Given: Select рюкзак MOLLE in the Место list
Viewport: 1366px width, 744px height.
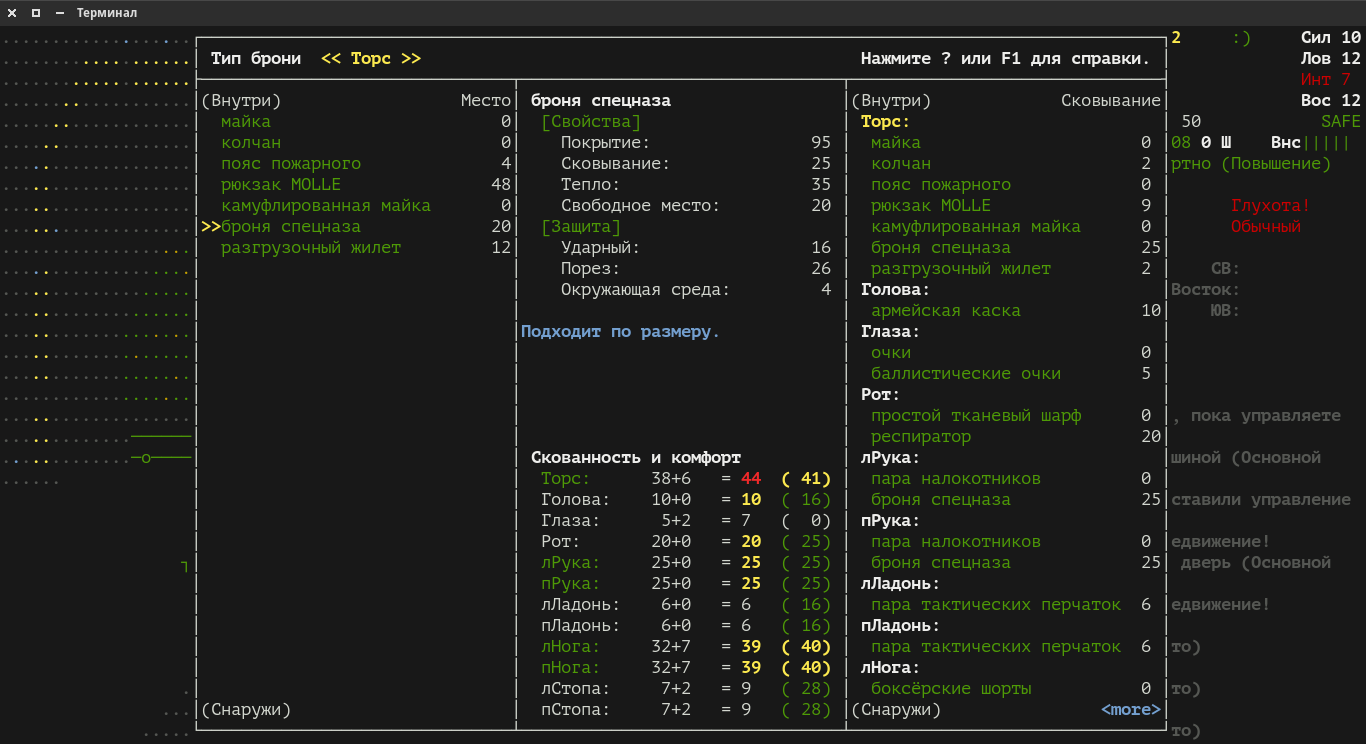Looking at the screenshot, I should click(366, 185).
